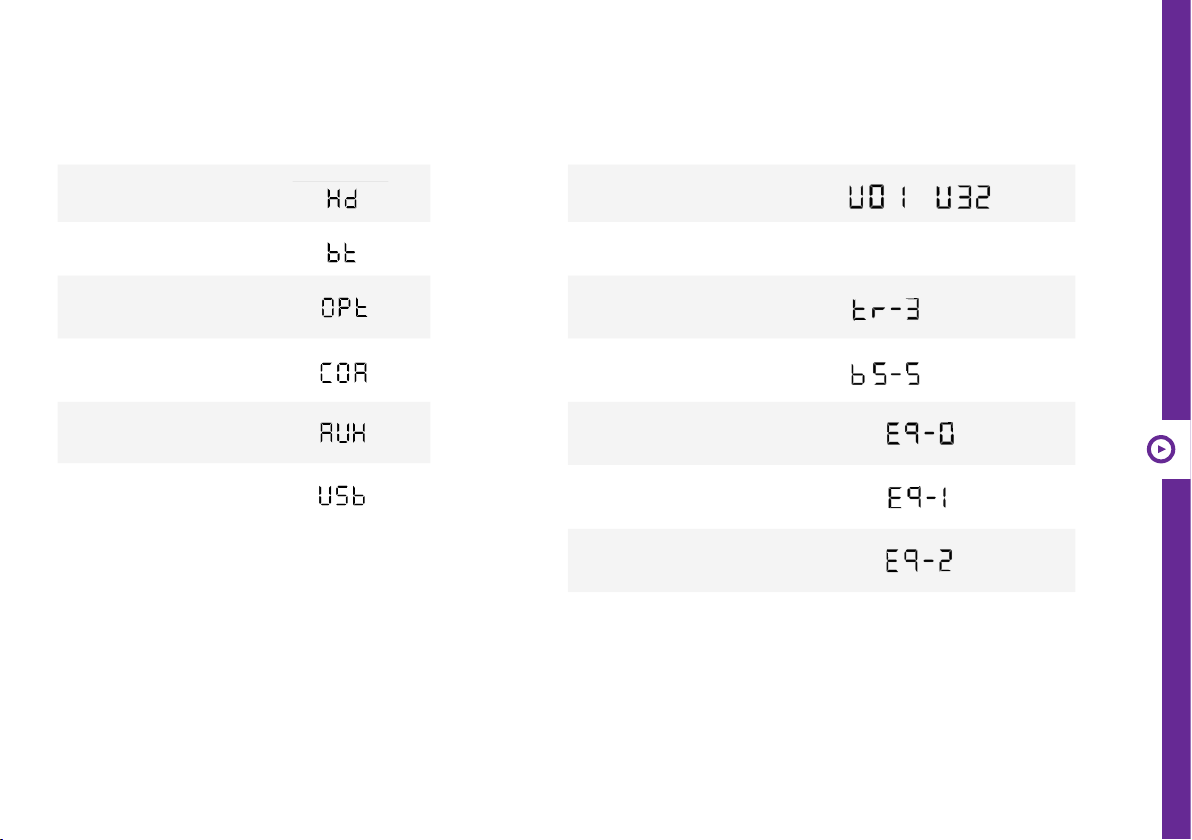Click the purple sidebar section below the play icon
Viewport: 1192px width, 840px height.
(1176, 658)
